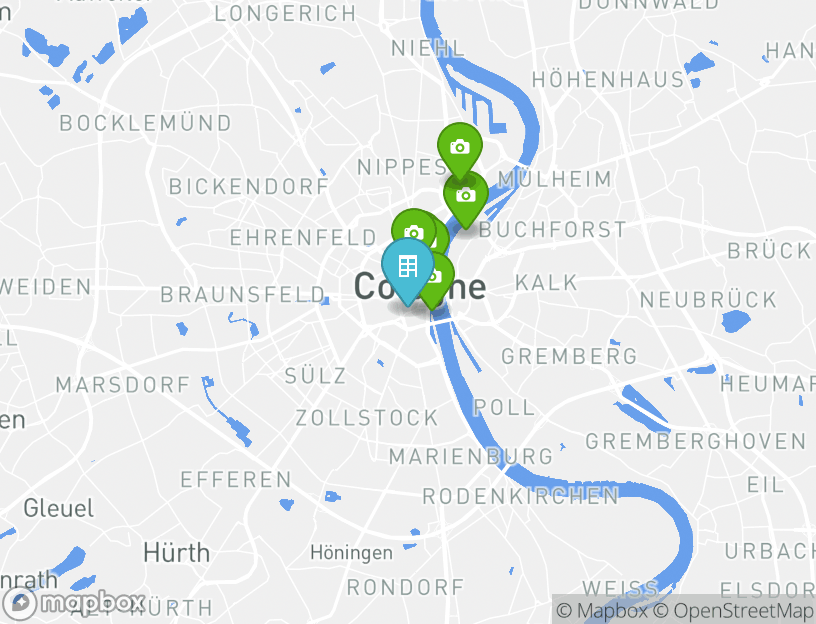
Task: Click the compass circle in mapbox logo
Action: point(19,604)
